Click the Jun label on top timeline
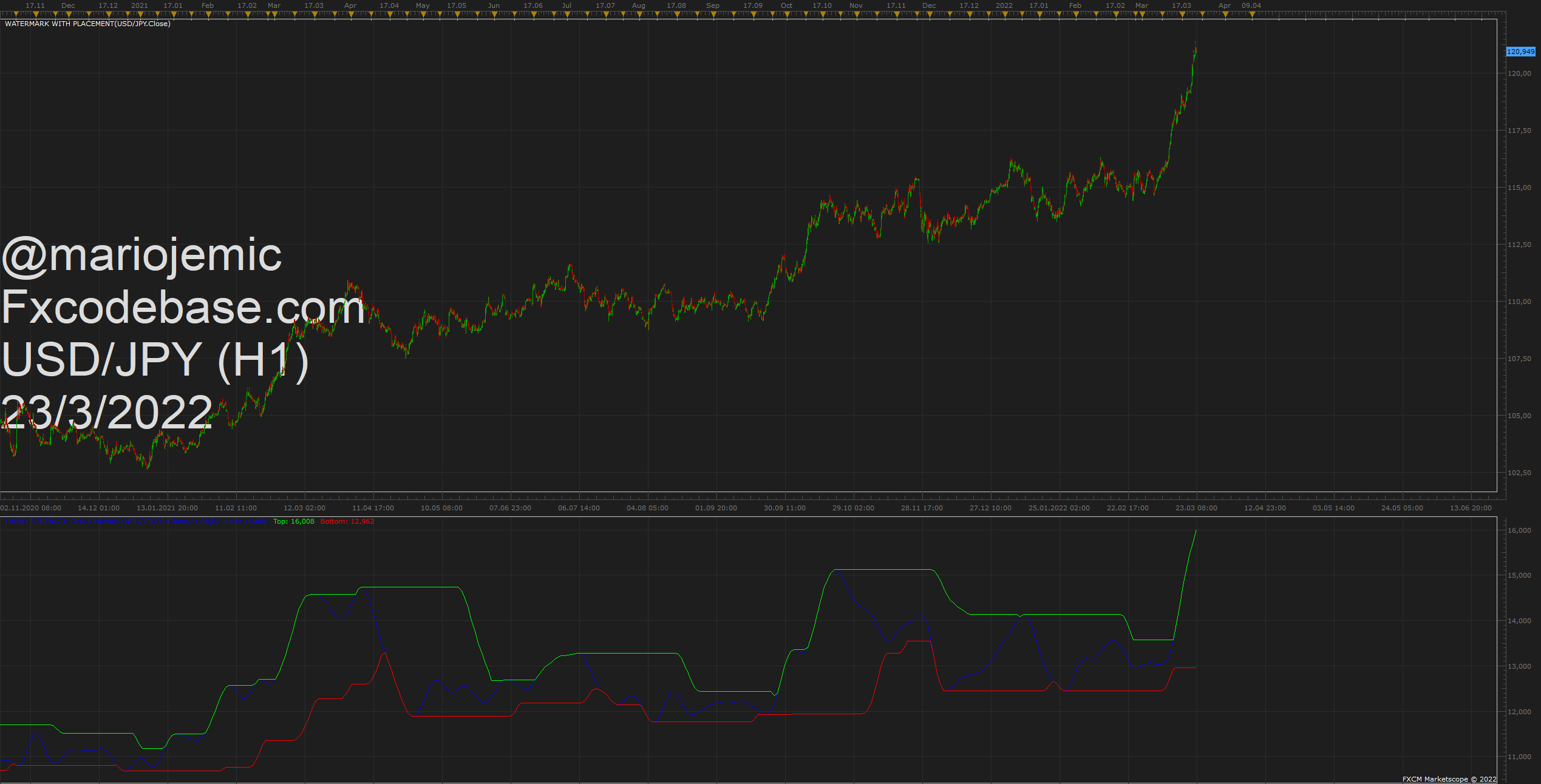1541x784 pixels. (x=494, y=5)
